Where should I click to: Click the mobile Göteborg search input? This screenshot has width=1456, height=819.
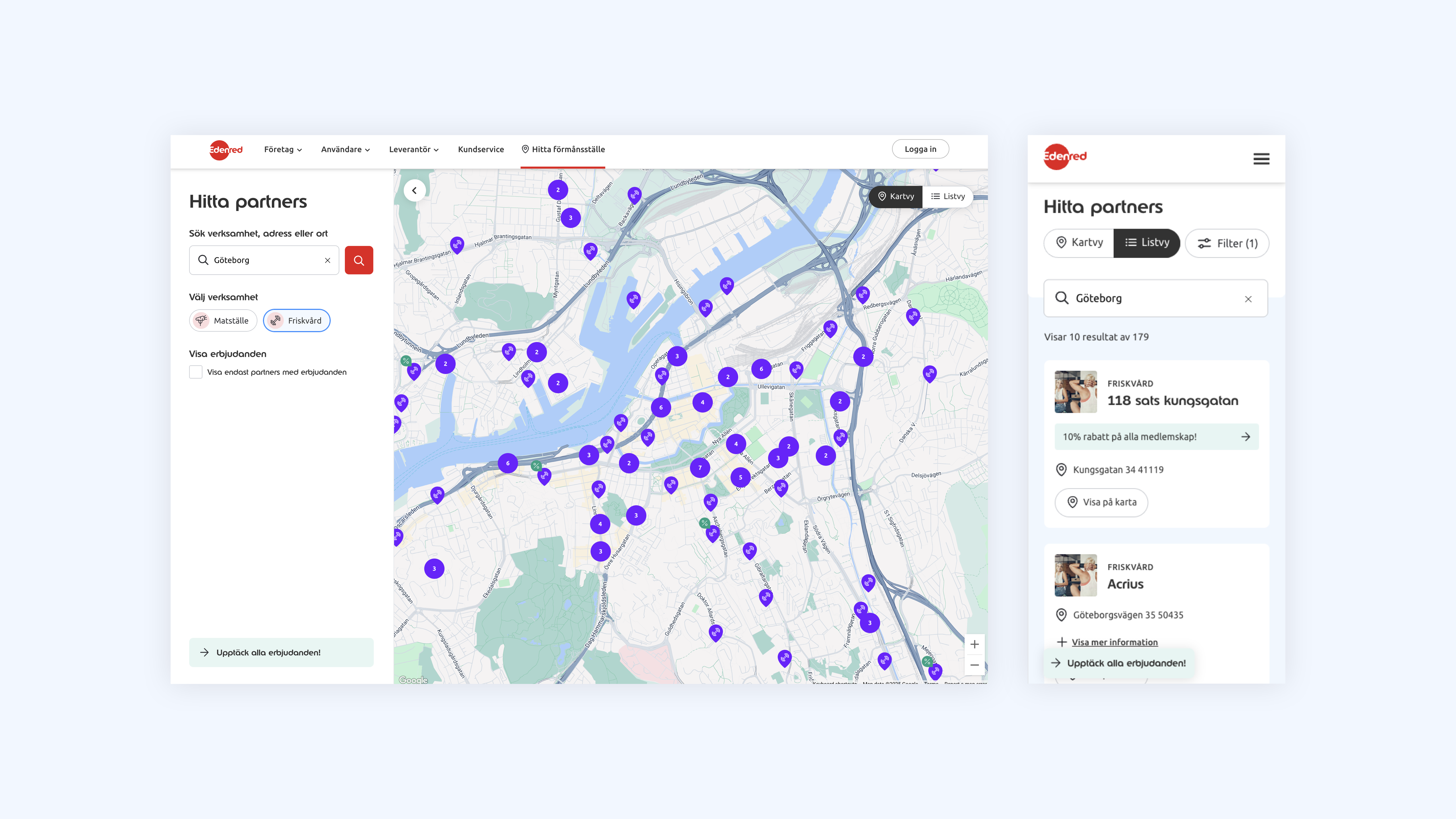pyautogui.click(x=1155, y=298)
